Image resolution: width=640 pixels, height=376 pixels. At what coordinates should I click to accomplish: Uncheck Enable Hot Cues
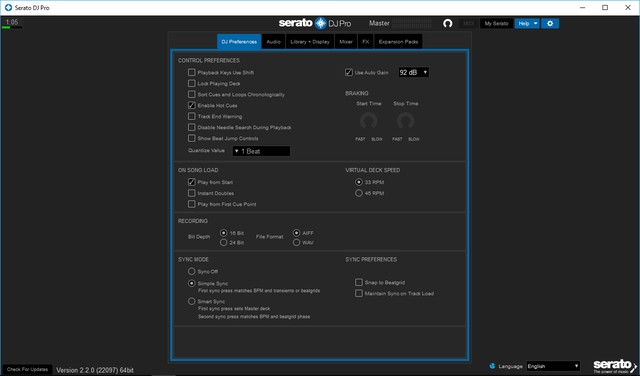click(x=191, y=105)
